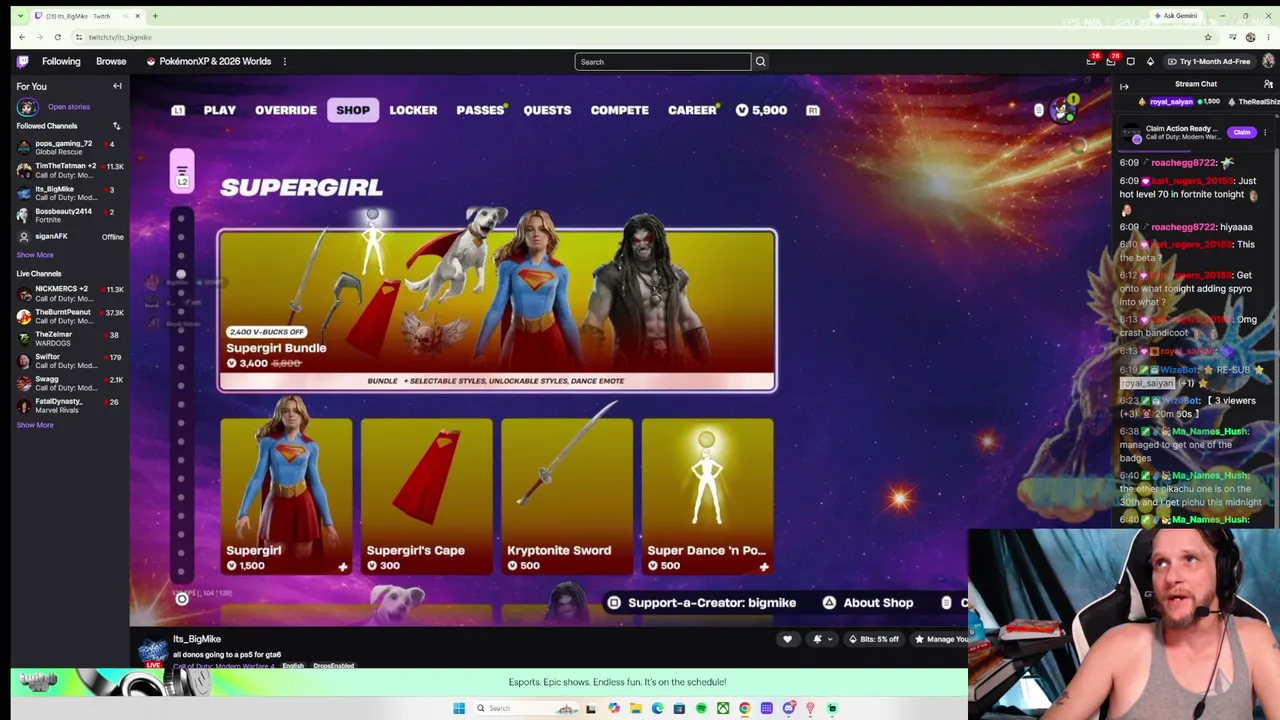Open TheBurntPeanut channel in sidebar
Screen dimensions: 1280x720
70,317
